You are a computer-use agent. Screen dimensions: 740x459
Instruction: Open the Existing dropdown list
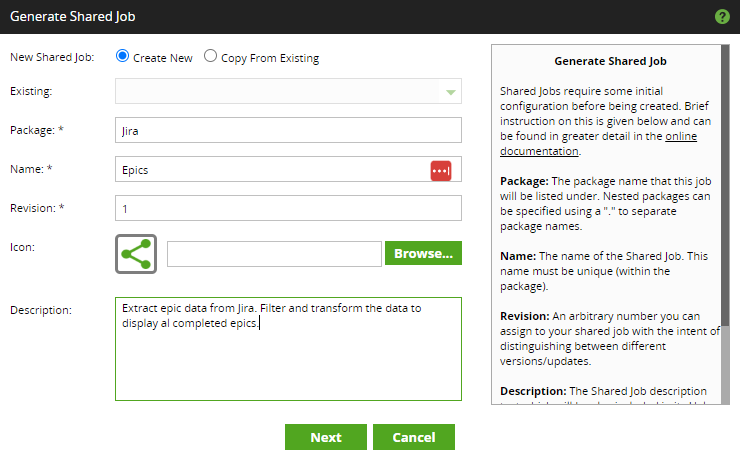pos(288,91)
